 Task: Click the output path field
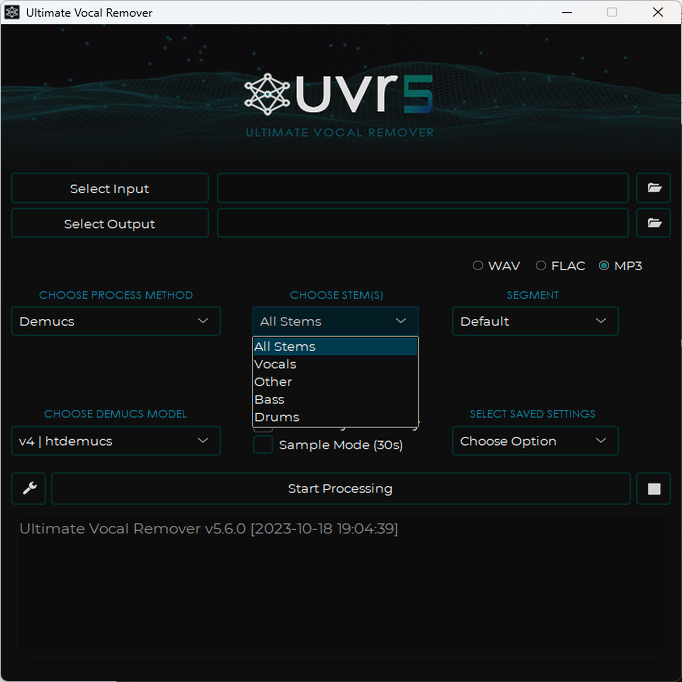tap(423, 223)
